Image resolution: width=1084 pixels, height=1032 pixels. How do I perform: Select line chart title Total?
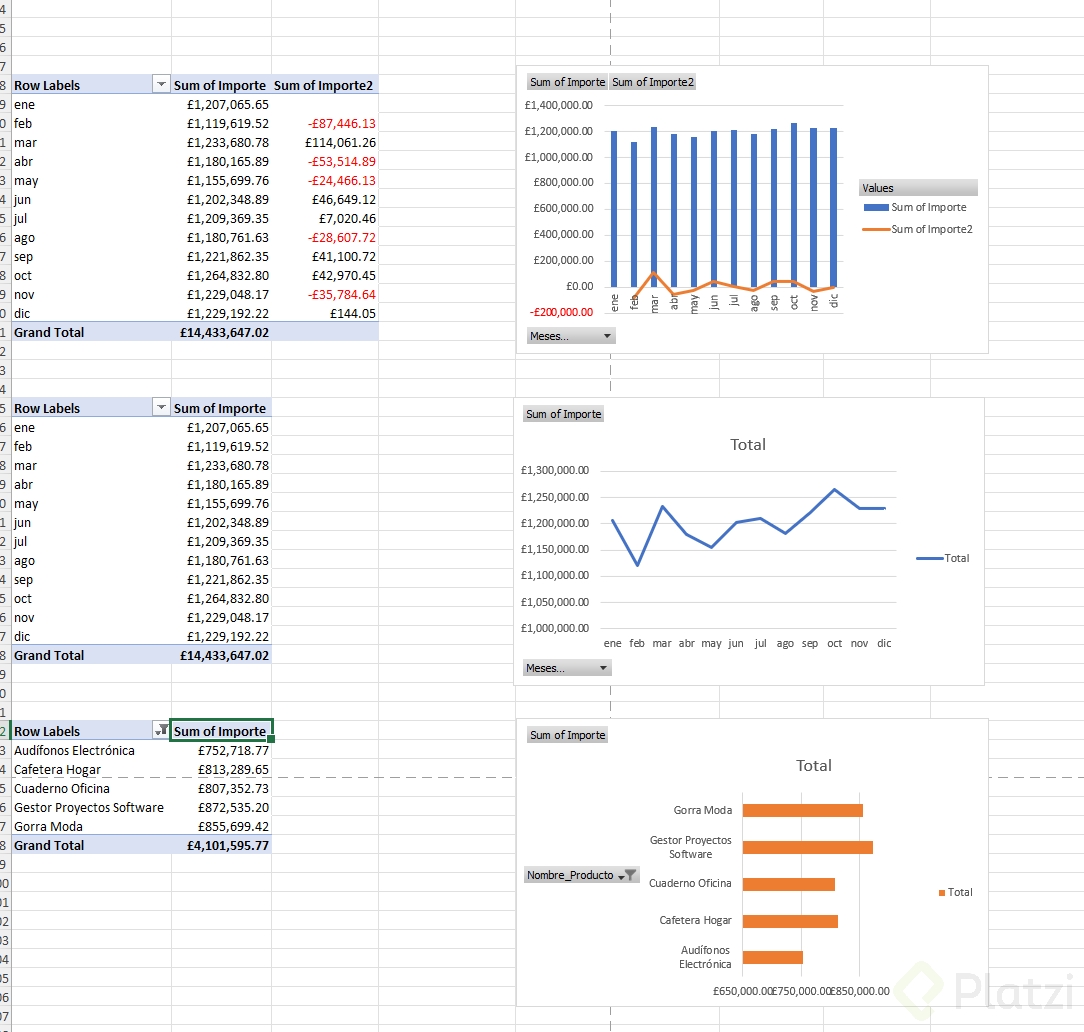point(748,444)
